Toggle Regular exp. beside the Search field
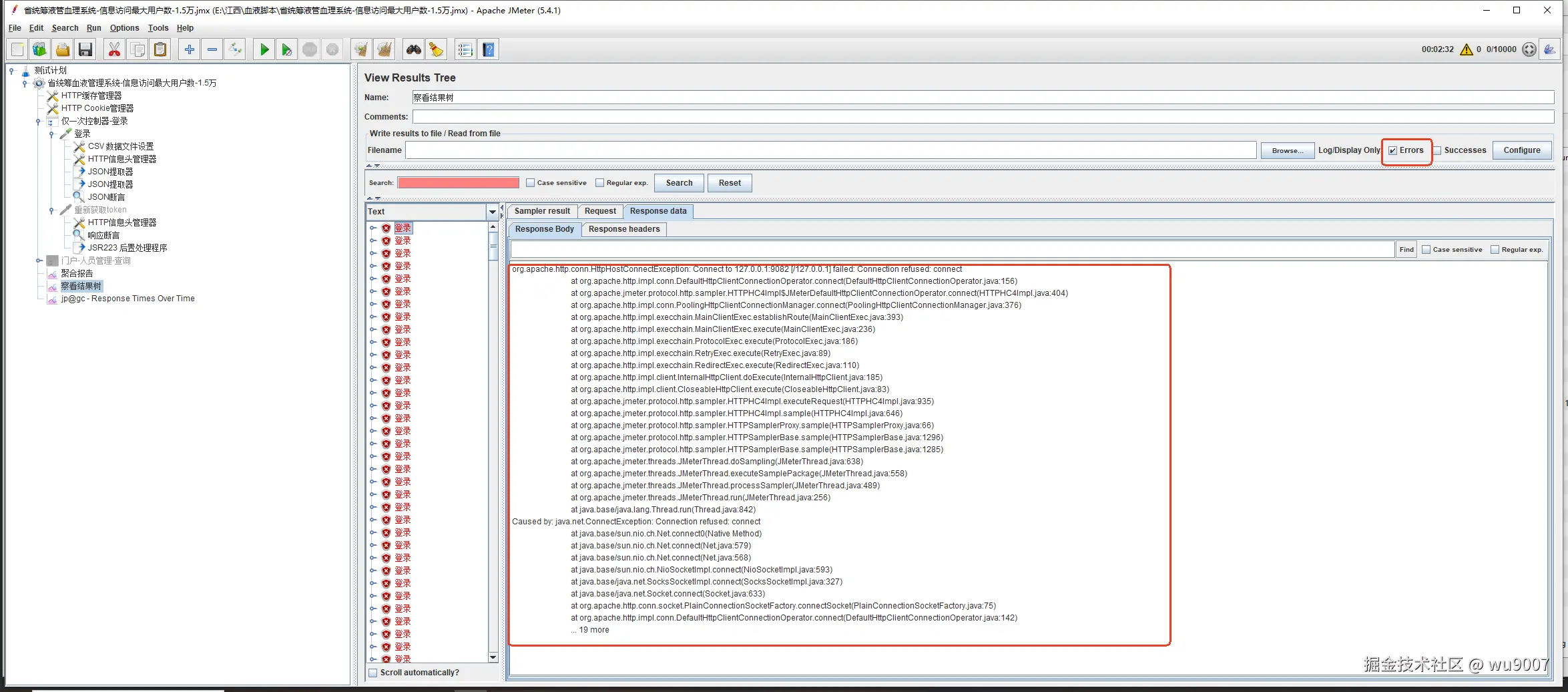 coord(599,183)
